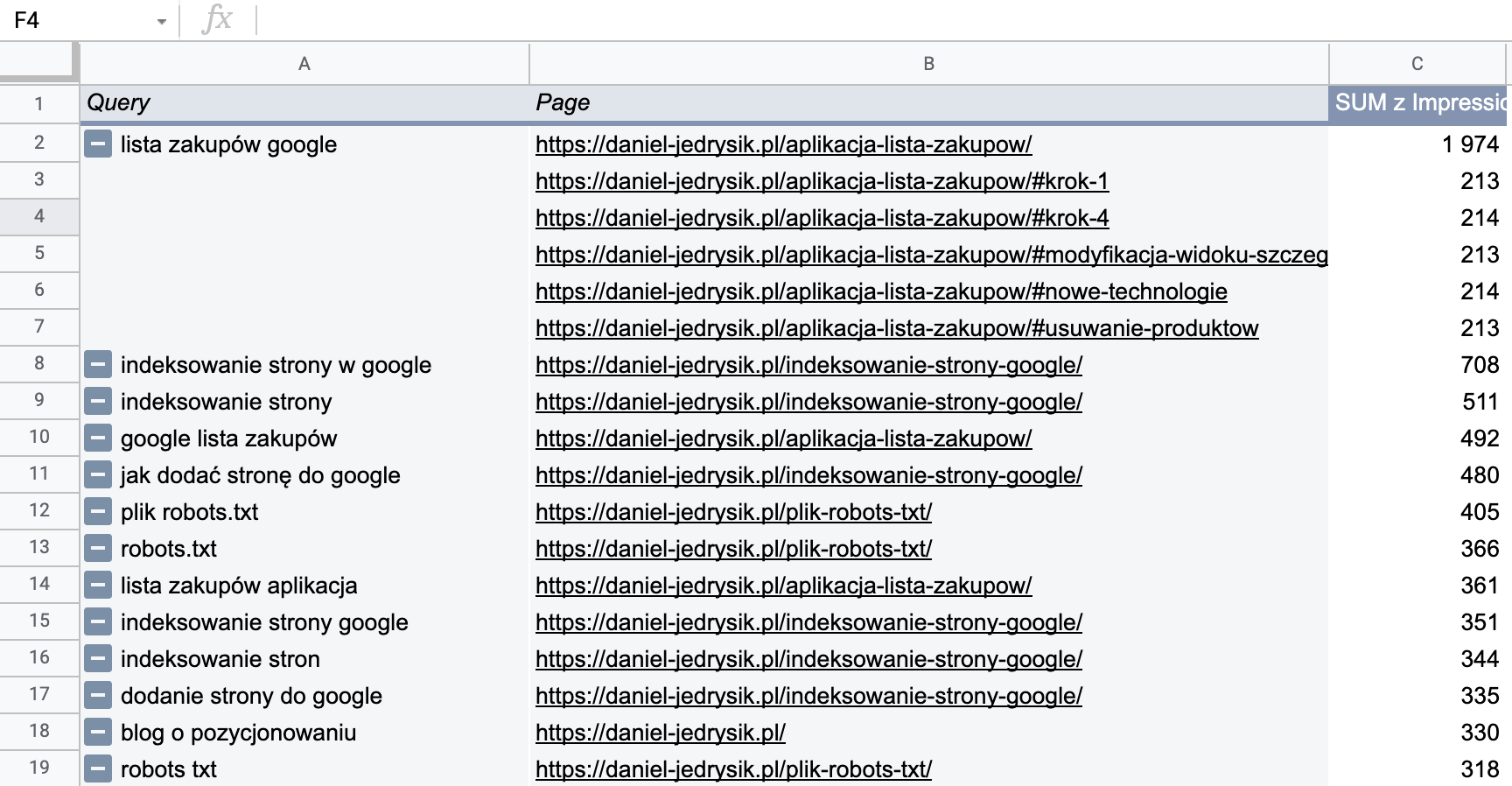Click the cell with value 330

(x=1417, y=732)
